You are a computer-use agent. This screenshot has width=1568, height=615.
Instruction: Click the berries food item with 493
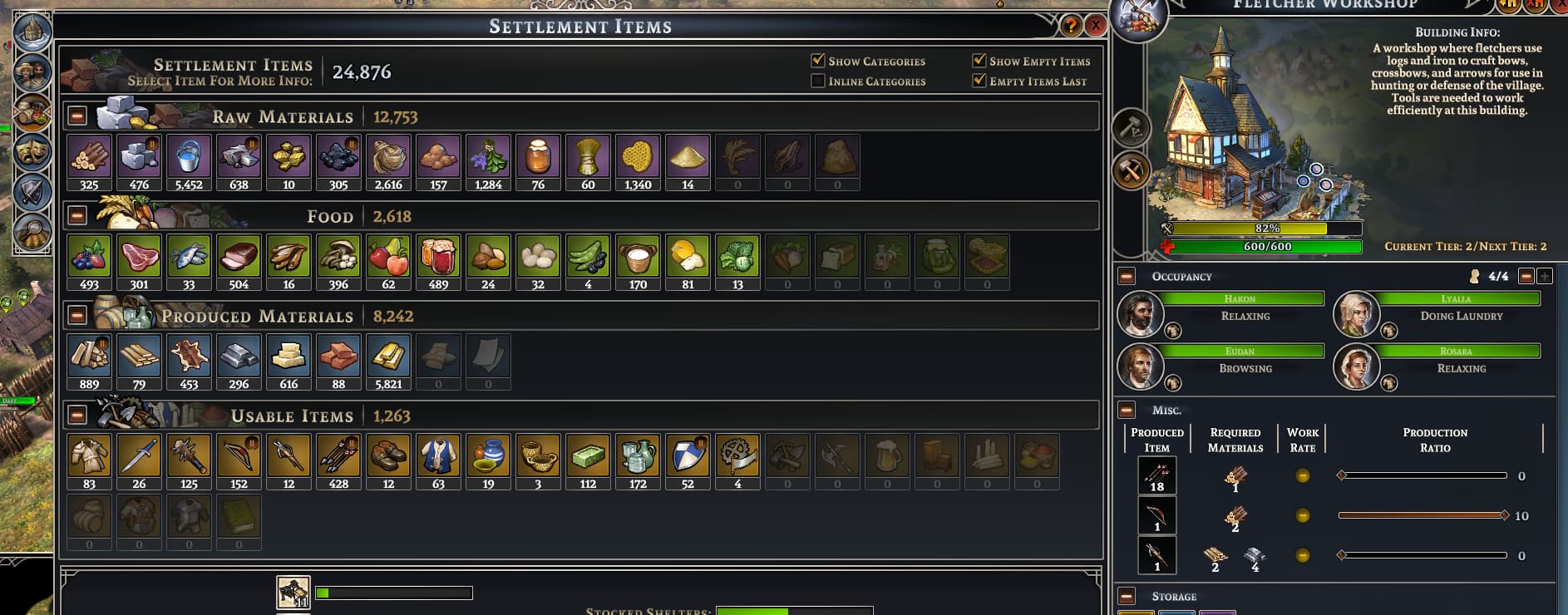point(89,263)
